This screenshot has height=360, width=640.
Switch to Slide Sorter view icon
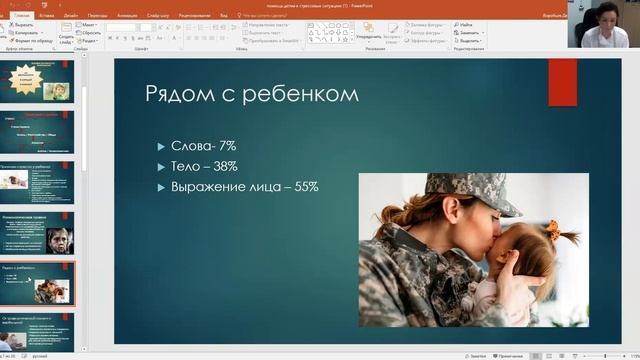coord(549,356)
